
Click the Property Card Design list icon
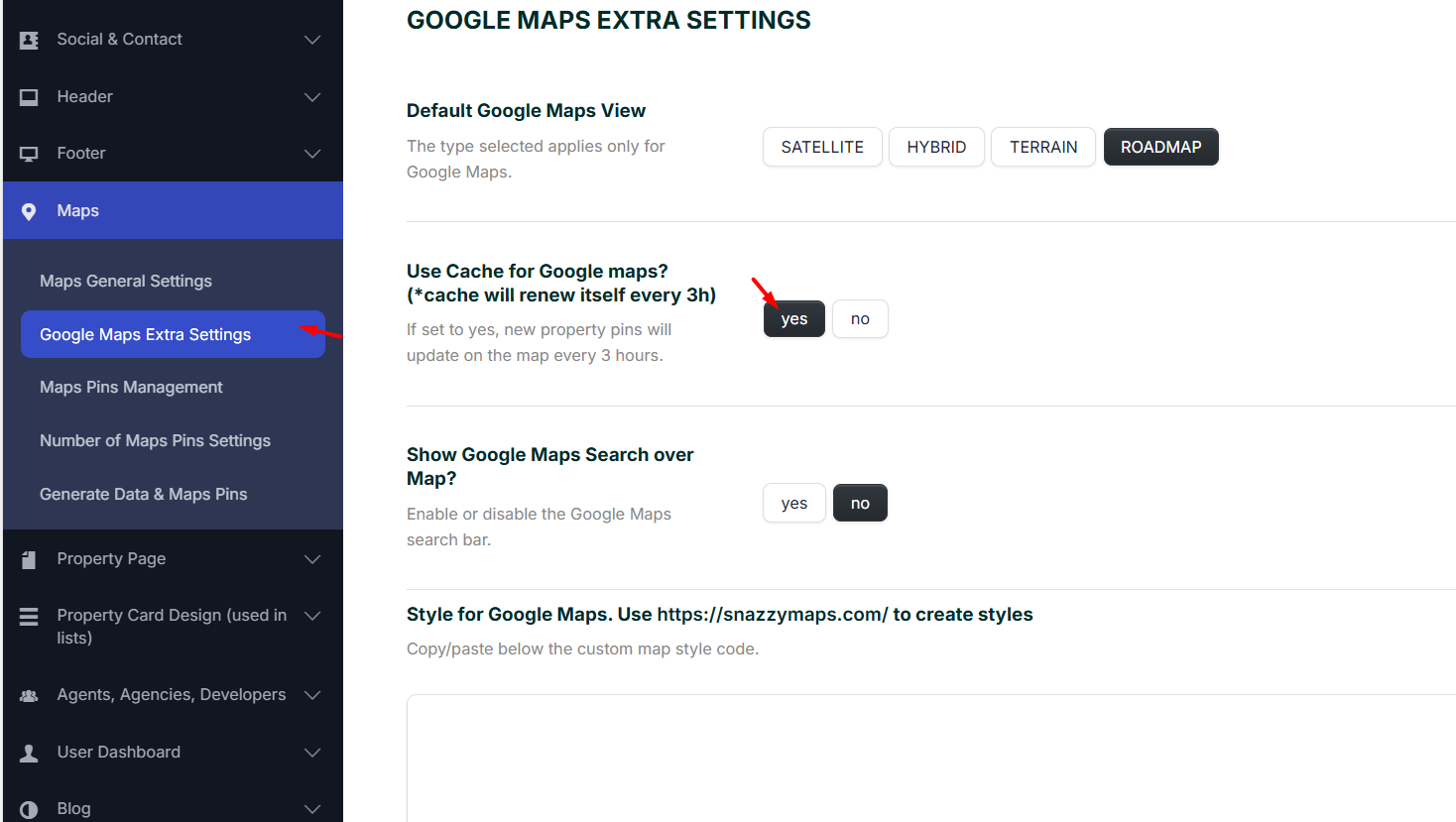coord(29,617)
